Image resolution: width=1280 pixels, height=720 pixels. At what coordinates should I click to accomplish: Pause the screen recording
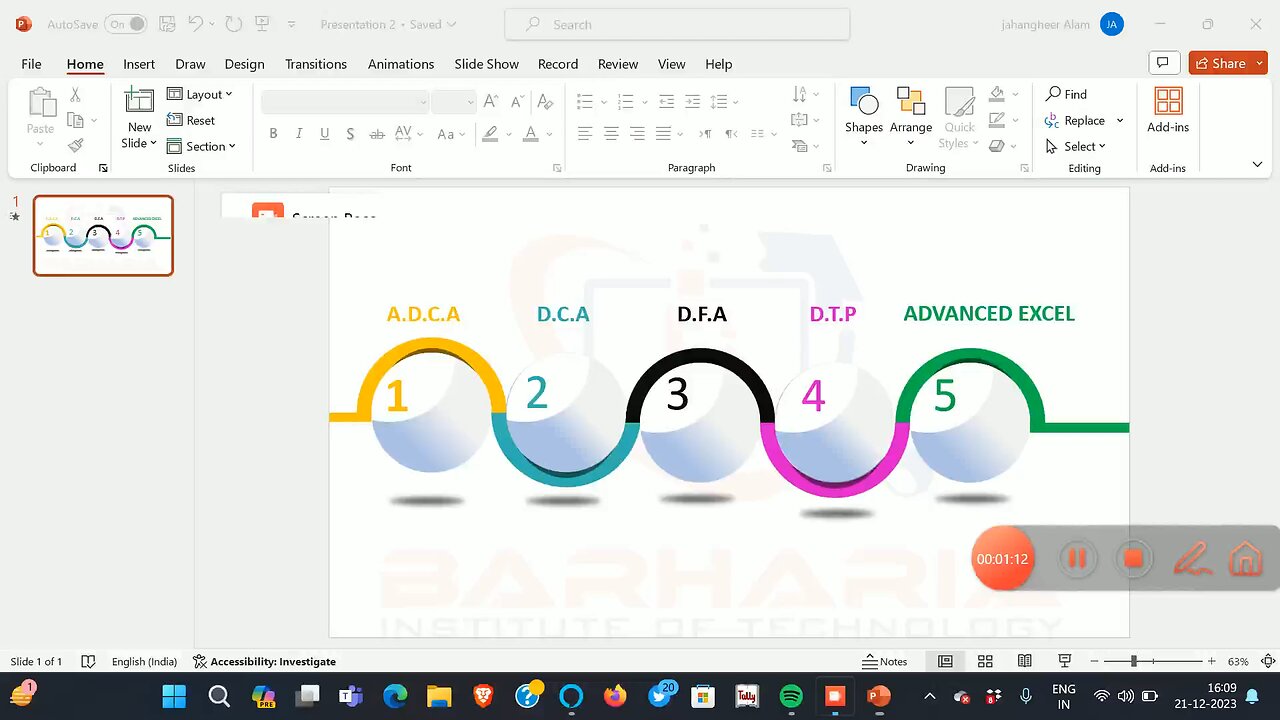pos(1077,559)
